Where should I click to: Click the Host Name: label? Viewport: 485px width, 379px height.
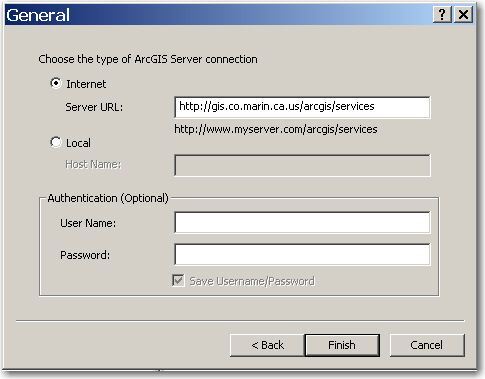tap(93, 164)
